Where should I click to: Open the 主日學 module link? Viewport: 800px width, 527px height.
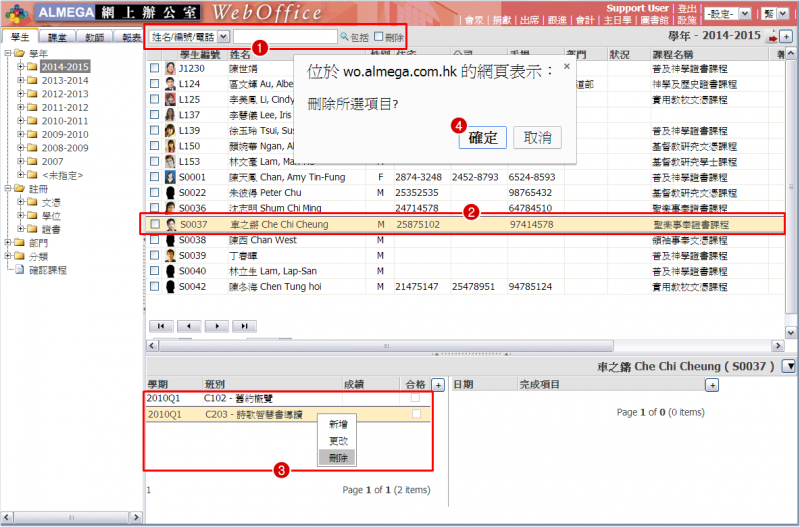click(x=617, y=20)
